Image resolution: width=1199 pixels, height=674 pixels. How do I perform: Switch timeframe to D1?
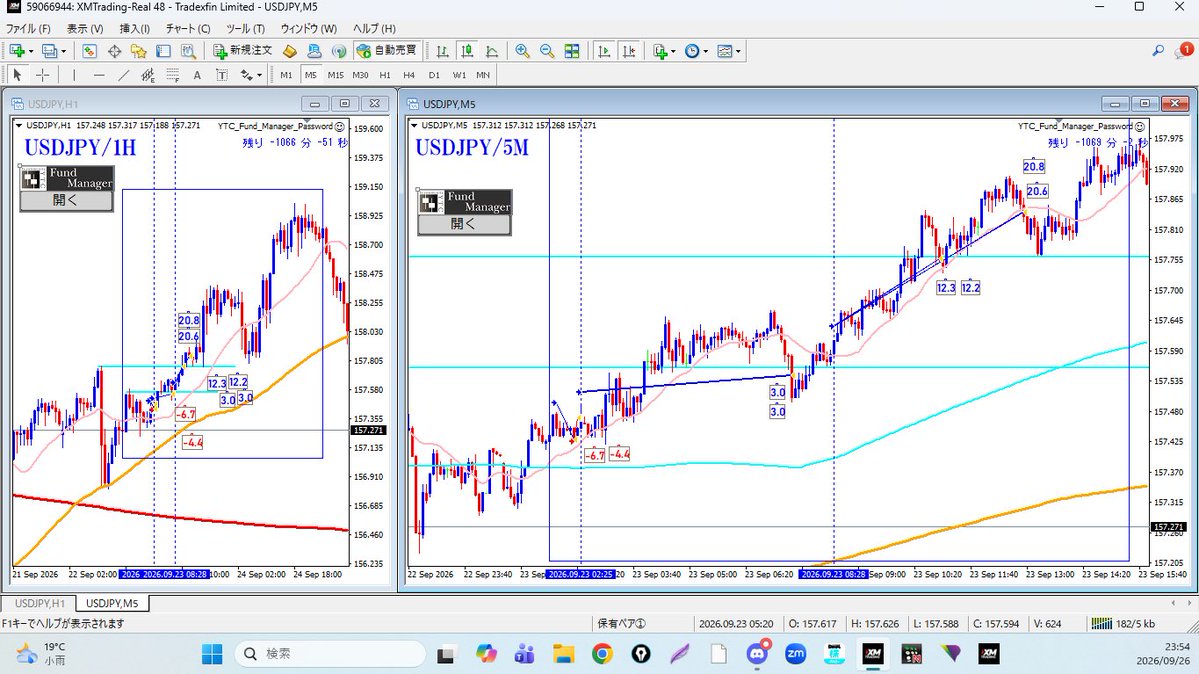(x=434, y=75)
